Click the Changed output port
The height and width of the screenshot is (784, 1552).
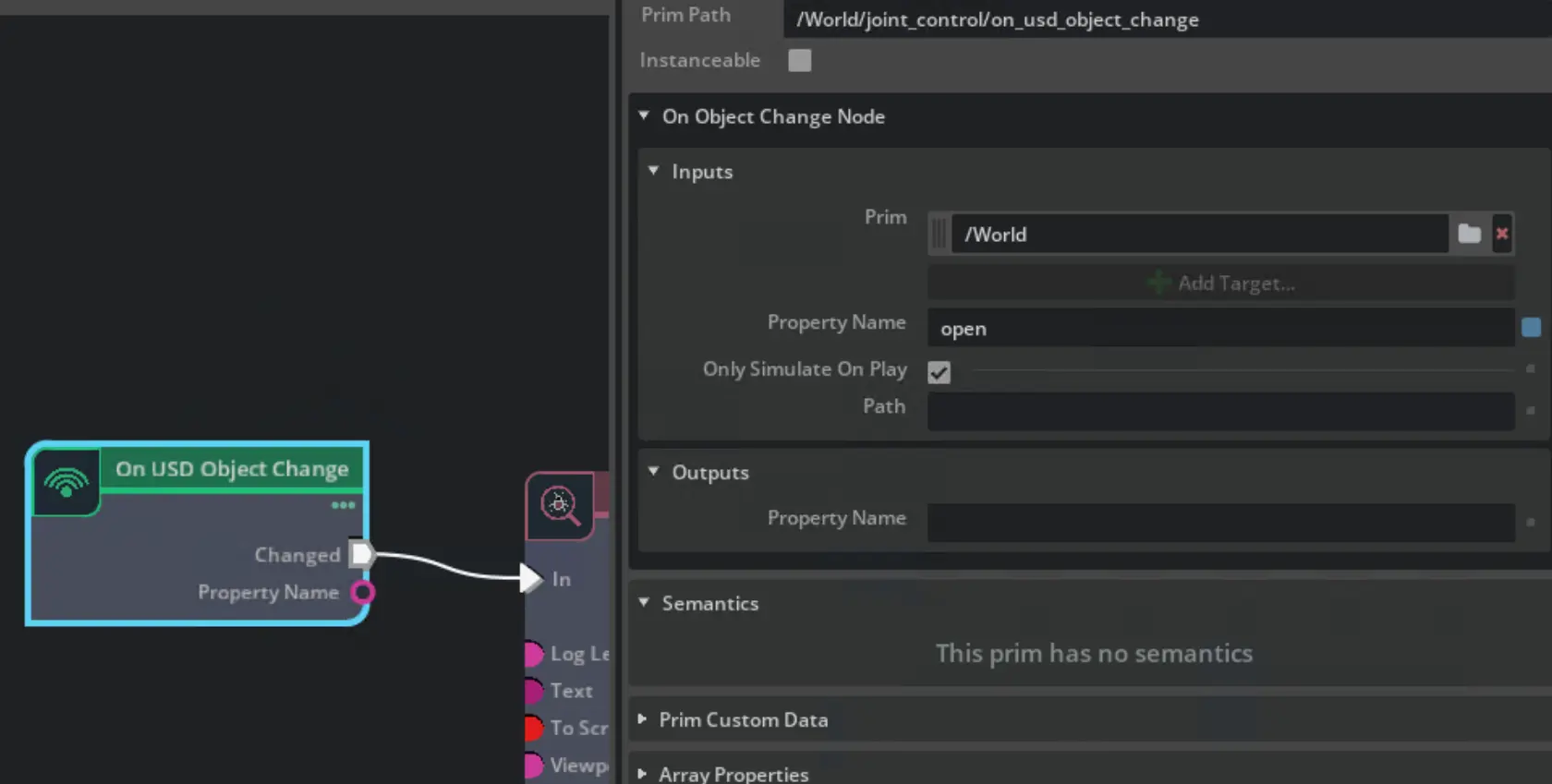tap(361, 554)
